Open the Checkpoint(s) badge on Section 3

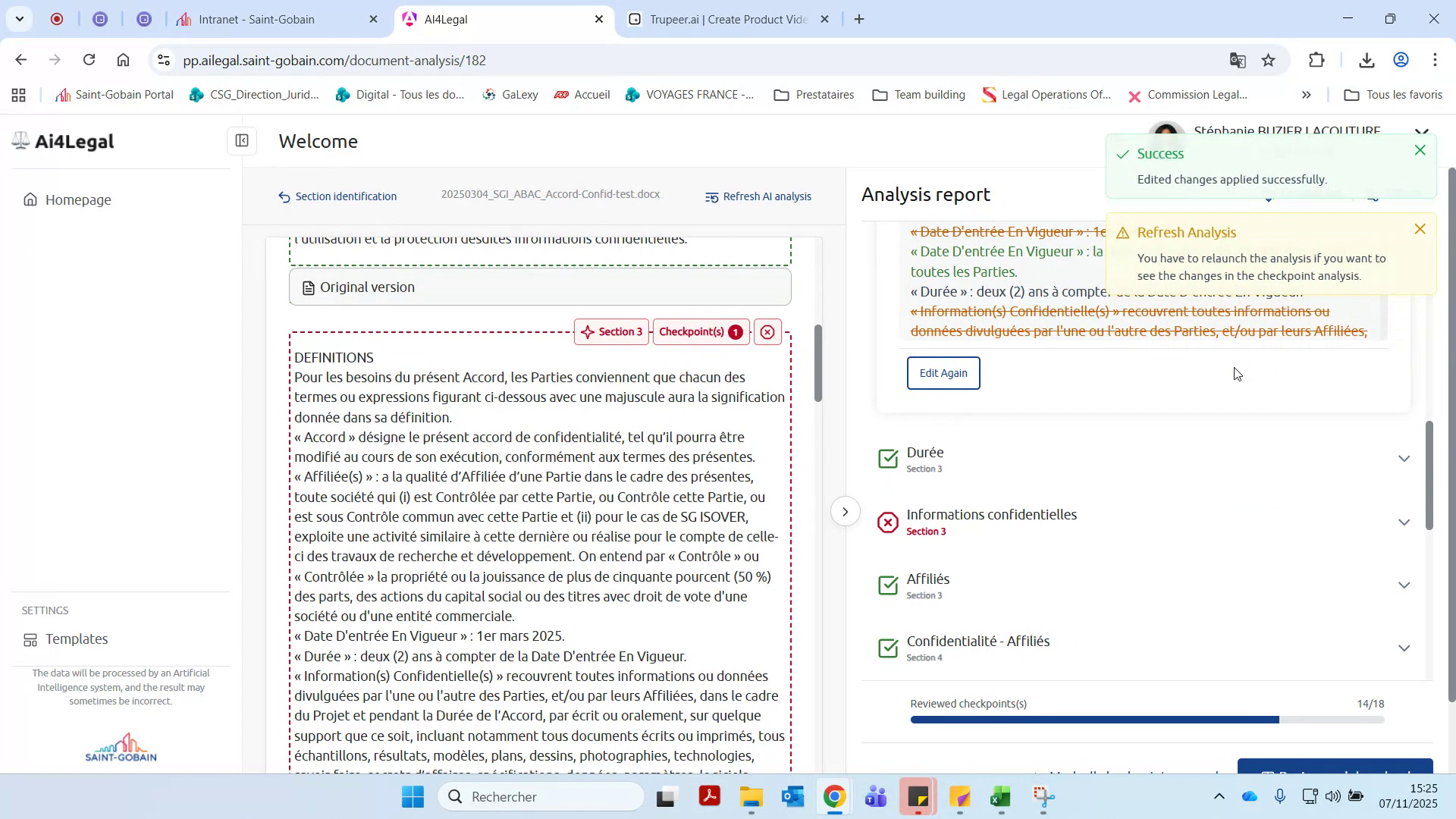[x=699, y=331]
